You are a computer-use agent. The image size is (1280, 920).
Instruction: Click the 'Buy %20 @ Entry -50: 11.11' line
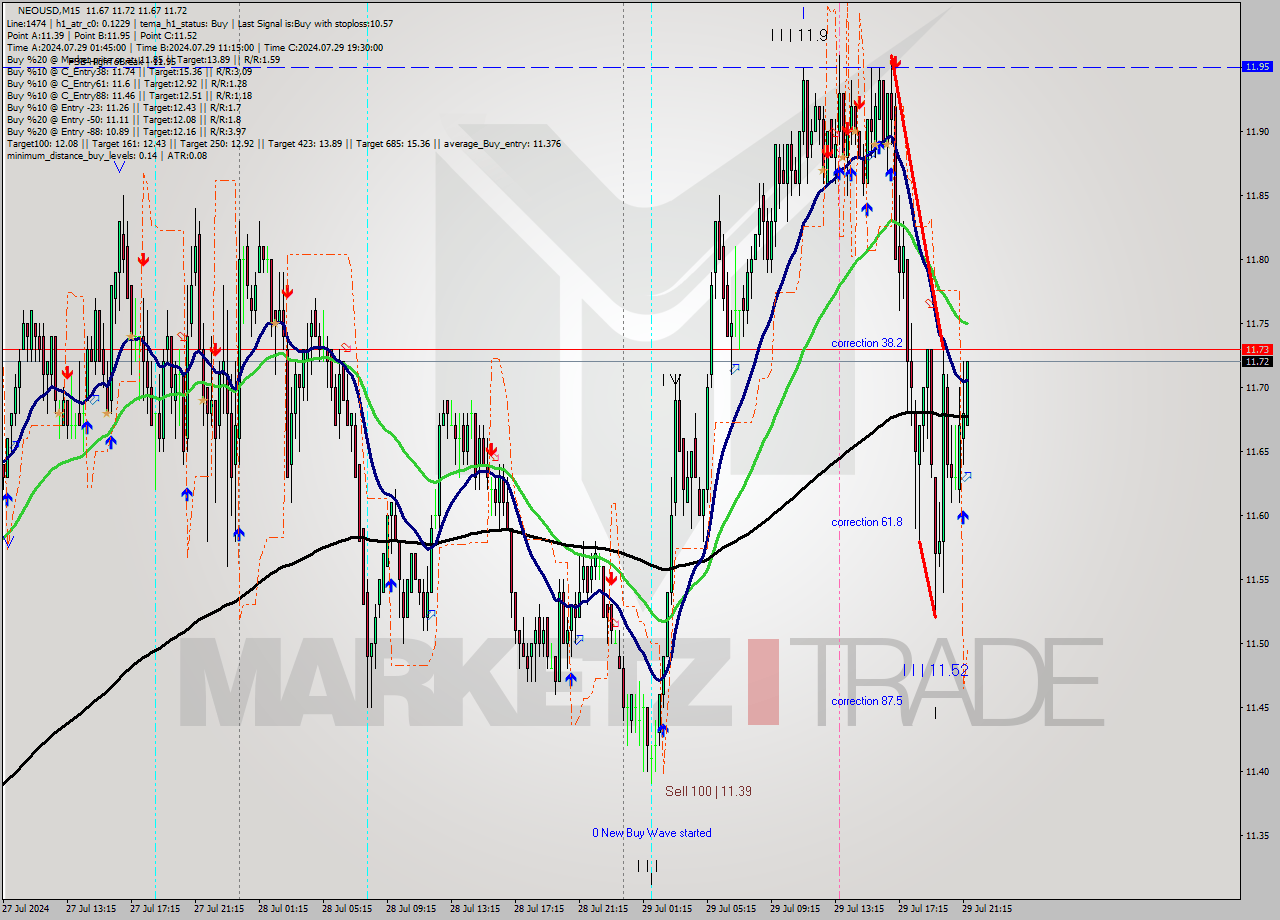click(x=123, y=119)
